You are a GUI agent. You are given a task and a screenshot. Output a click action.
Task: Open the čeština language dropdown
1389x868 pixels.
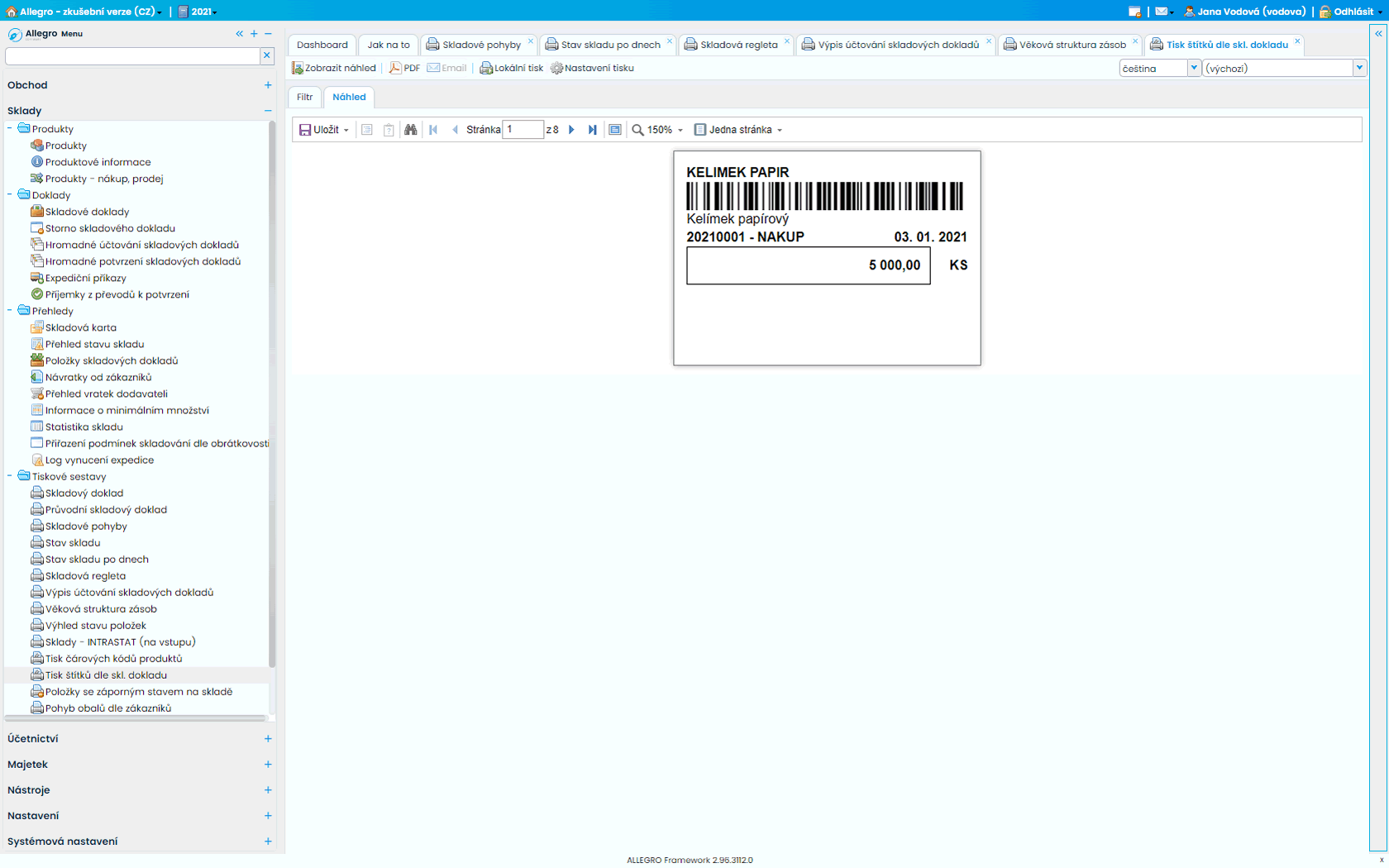tap(1193, 68)
